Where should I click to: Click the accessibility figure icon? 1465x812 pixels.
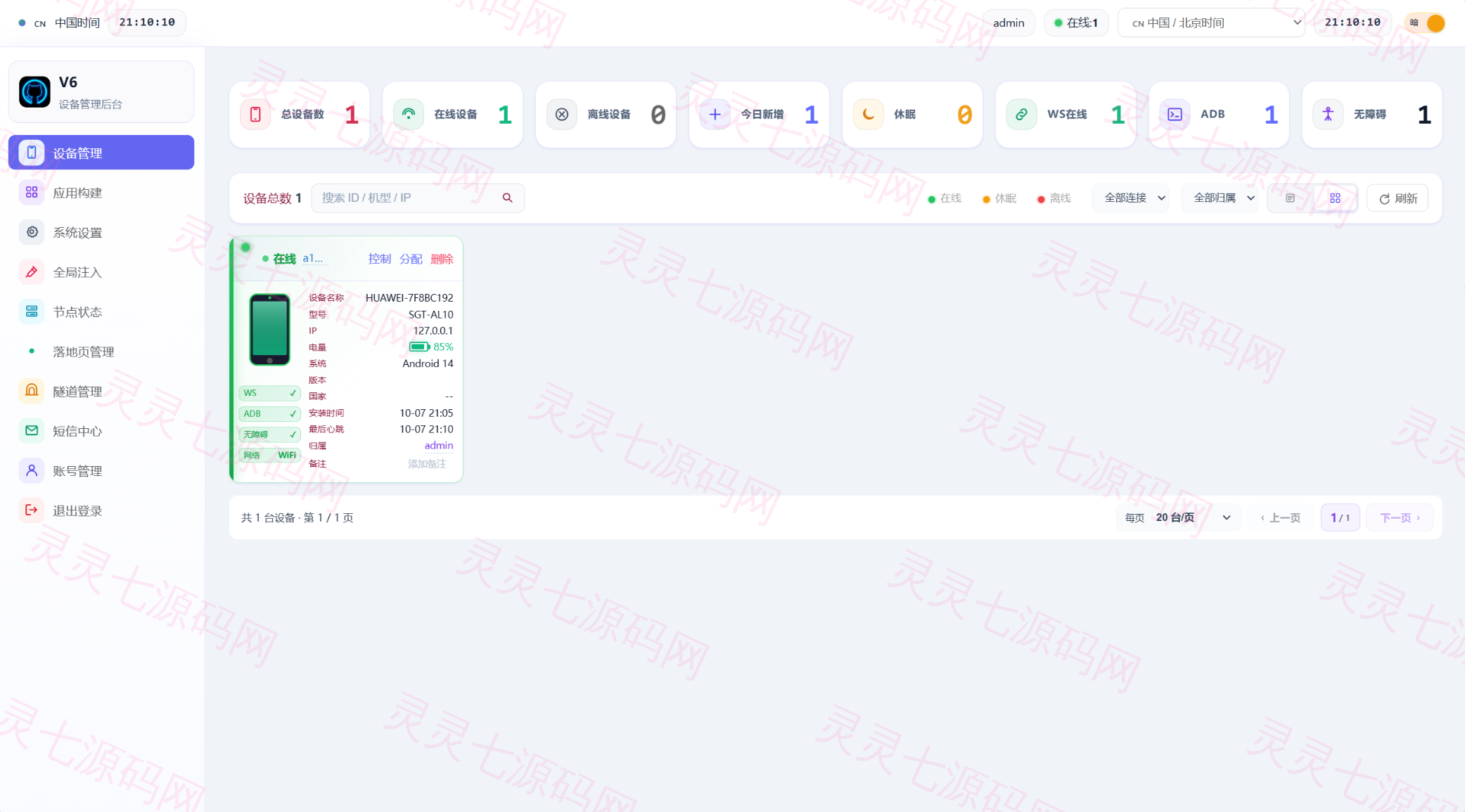(x=1329, y=115)
